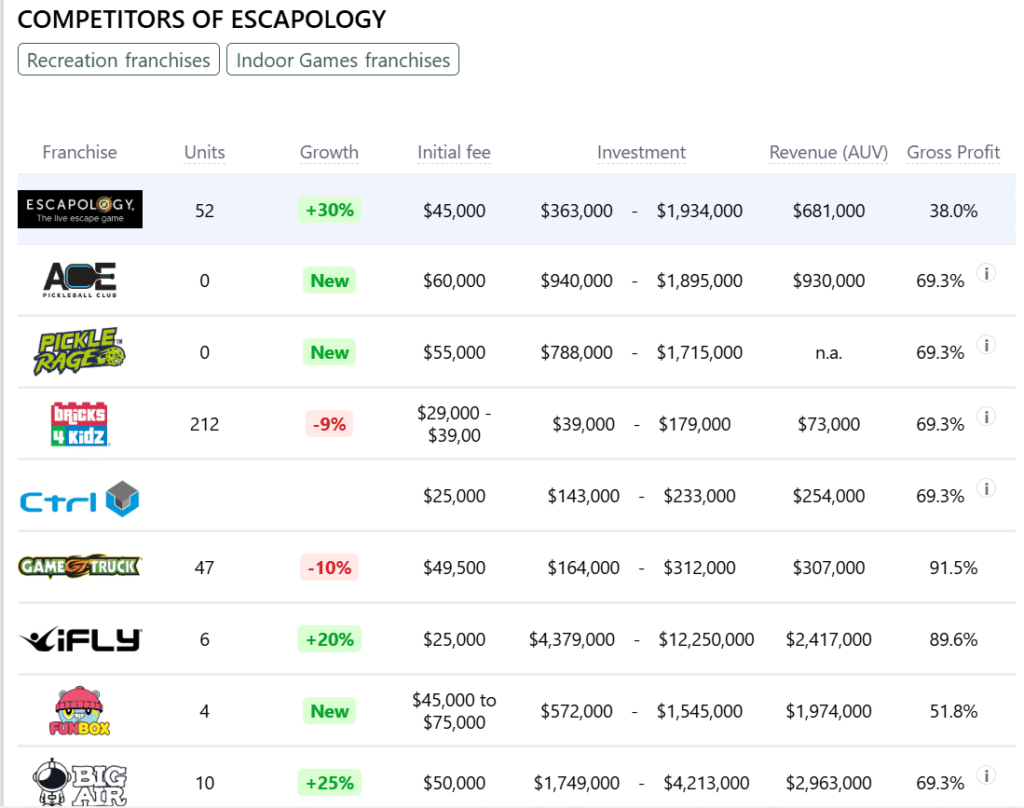Click info icon in Pickle Rage row
Viewport: 1024px width, 808px height.
click(x=986, y=344)
